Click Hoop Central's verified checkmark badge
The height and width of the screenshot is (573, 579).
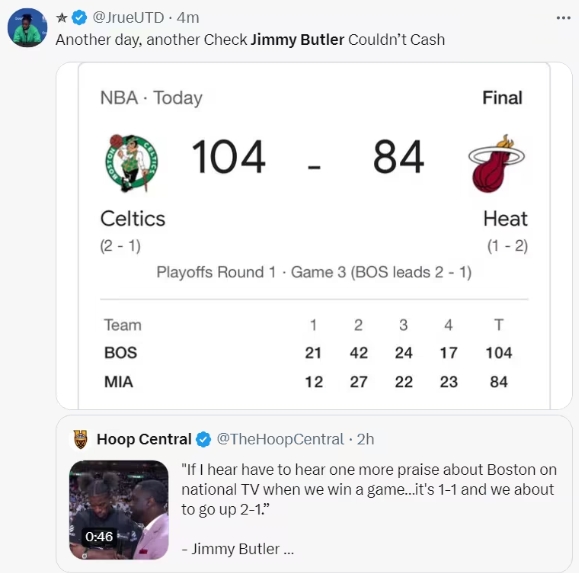[x=203, y=439]
